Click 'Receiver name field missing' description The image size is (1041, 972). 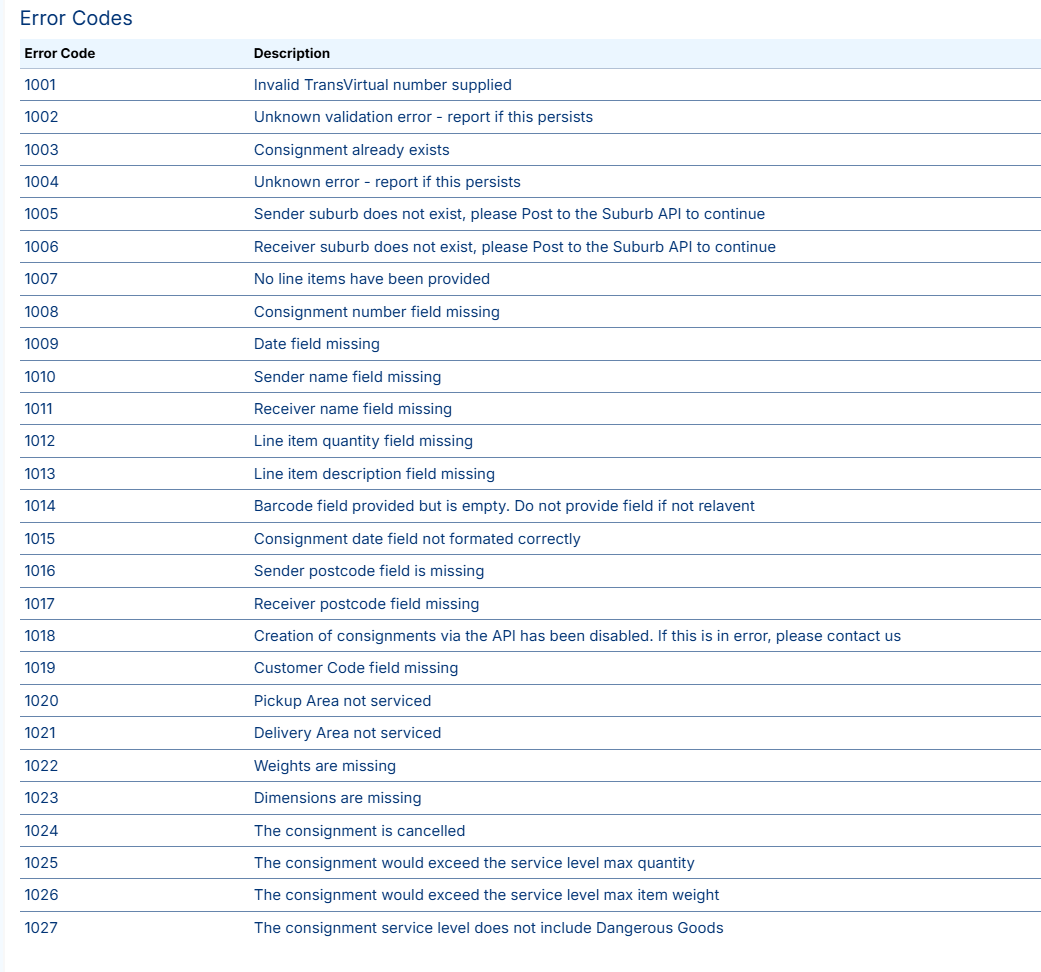[x=352, y=409]
